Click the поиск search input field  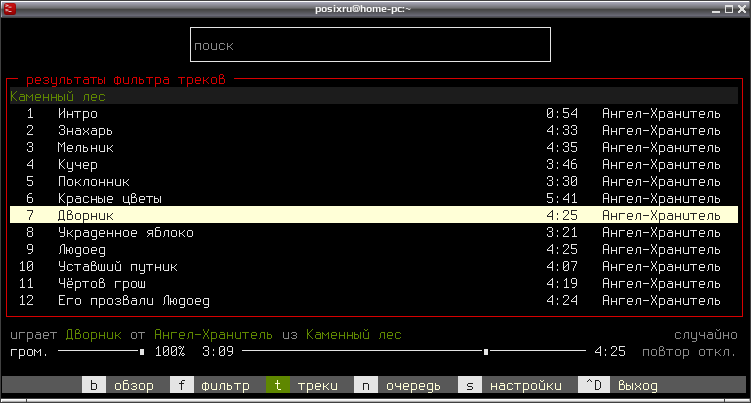(370, 45)
